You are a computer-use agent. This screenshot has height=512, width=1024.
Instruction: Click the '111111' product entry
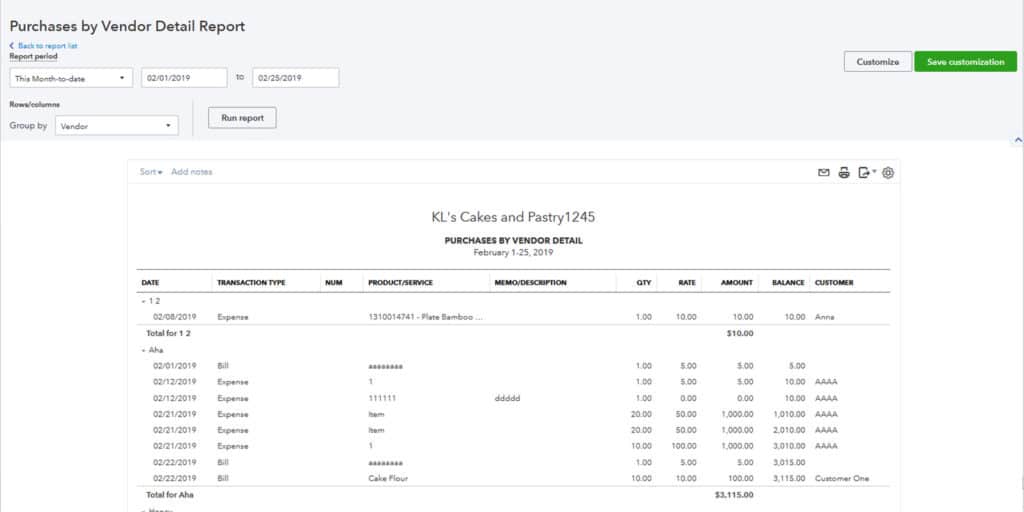(x=382, y=398)
